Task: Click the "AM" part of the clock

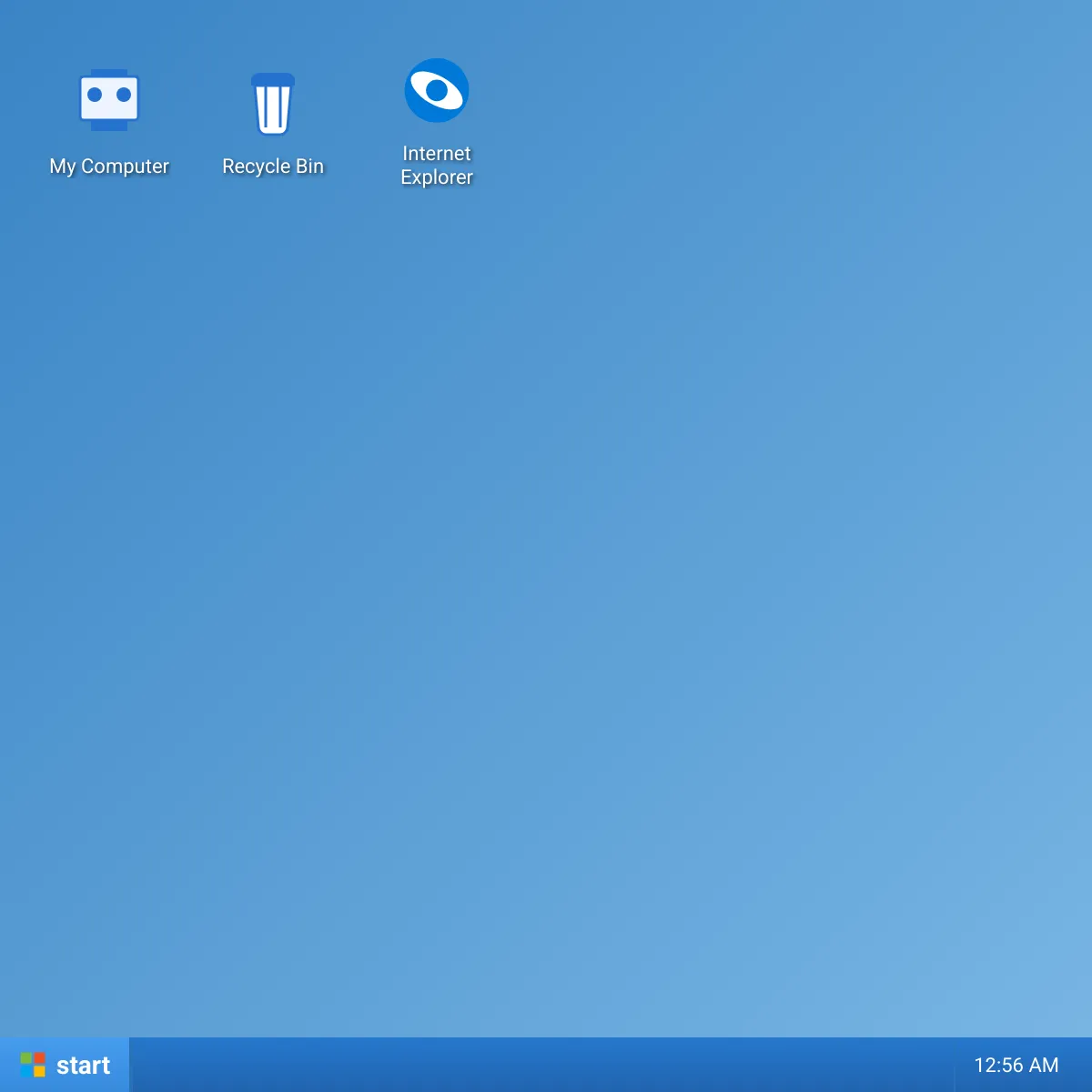Action: [1043, 1066]
